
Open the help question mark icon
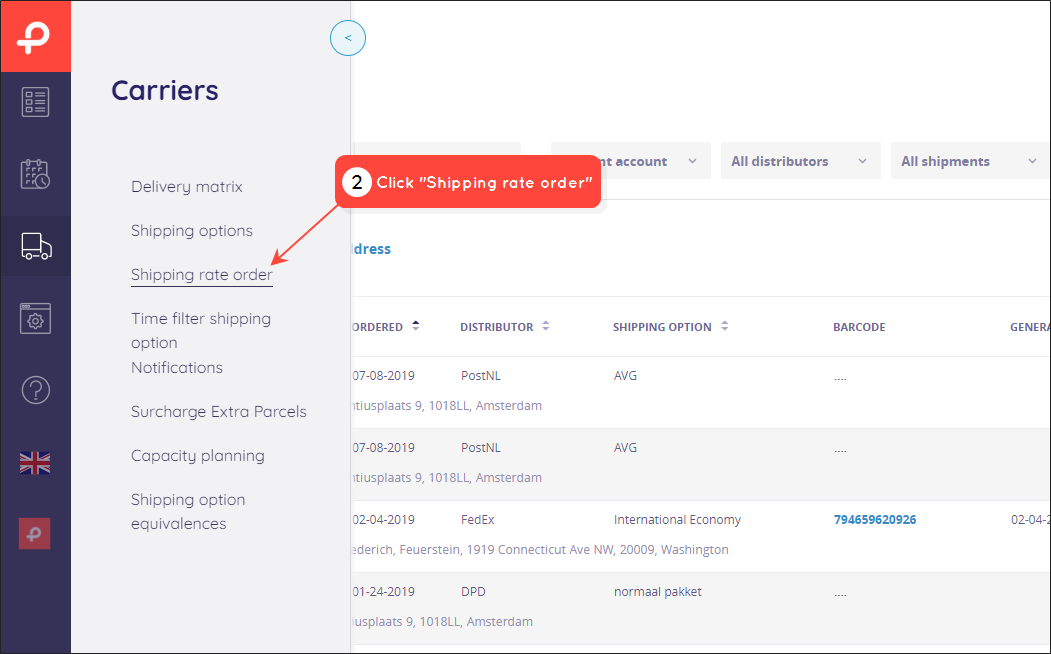(x=36, y=390)
